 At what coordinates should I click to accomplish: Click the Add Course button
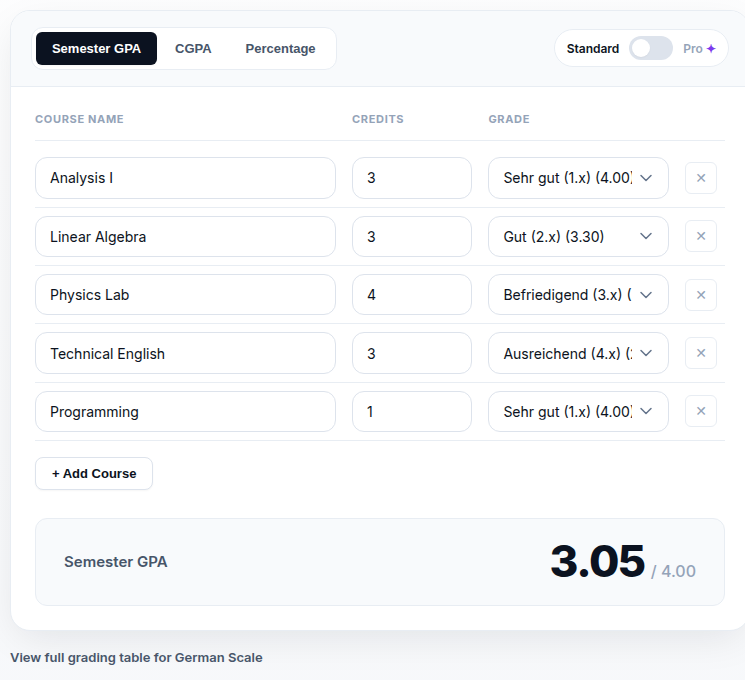(94, 473)
